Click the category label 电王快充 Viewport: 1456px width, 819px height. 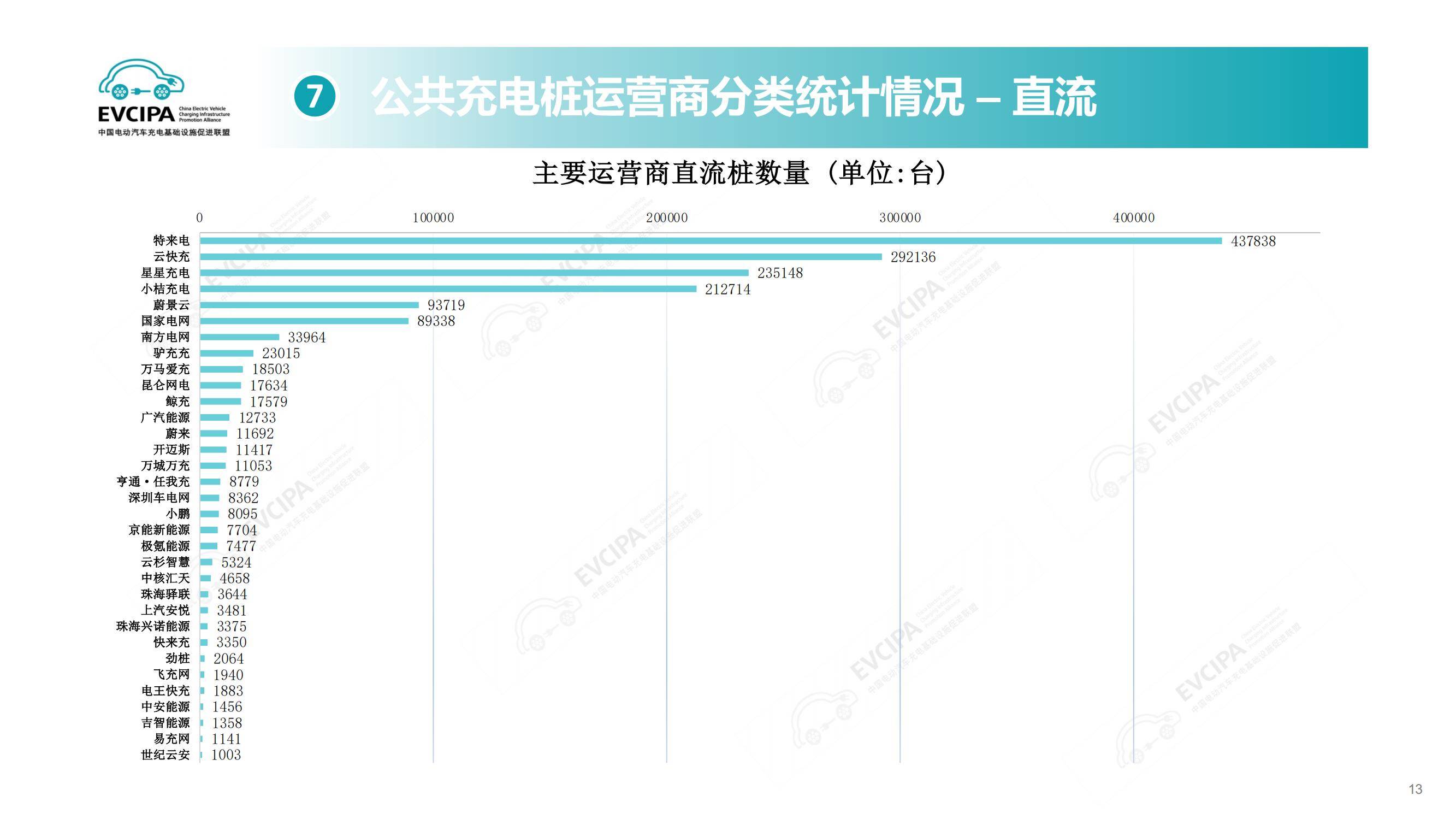(165, 691)
